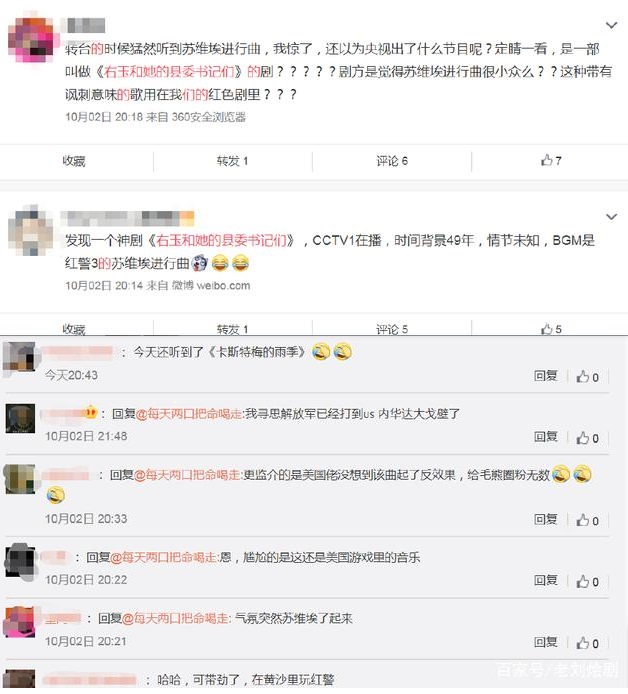Like the comment posted 10月02日 20:21
Viewport: 628px width, 694px height.
click(x=587, y=643)
